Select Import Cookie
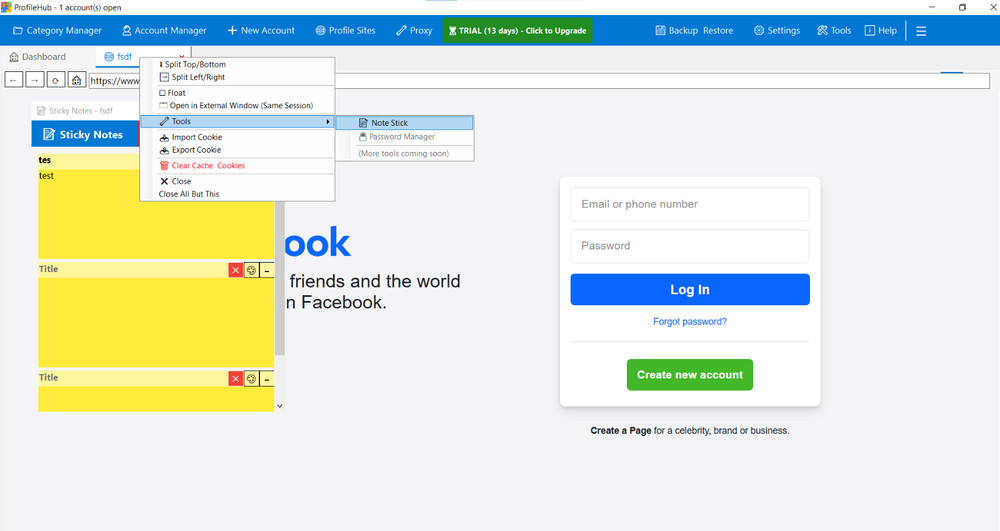Viewport: 1000px width, 531px height. (237, 137)
